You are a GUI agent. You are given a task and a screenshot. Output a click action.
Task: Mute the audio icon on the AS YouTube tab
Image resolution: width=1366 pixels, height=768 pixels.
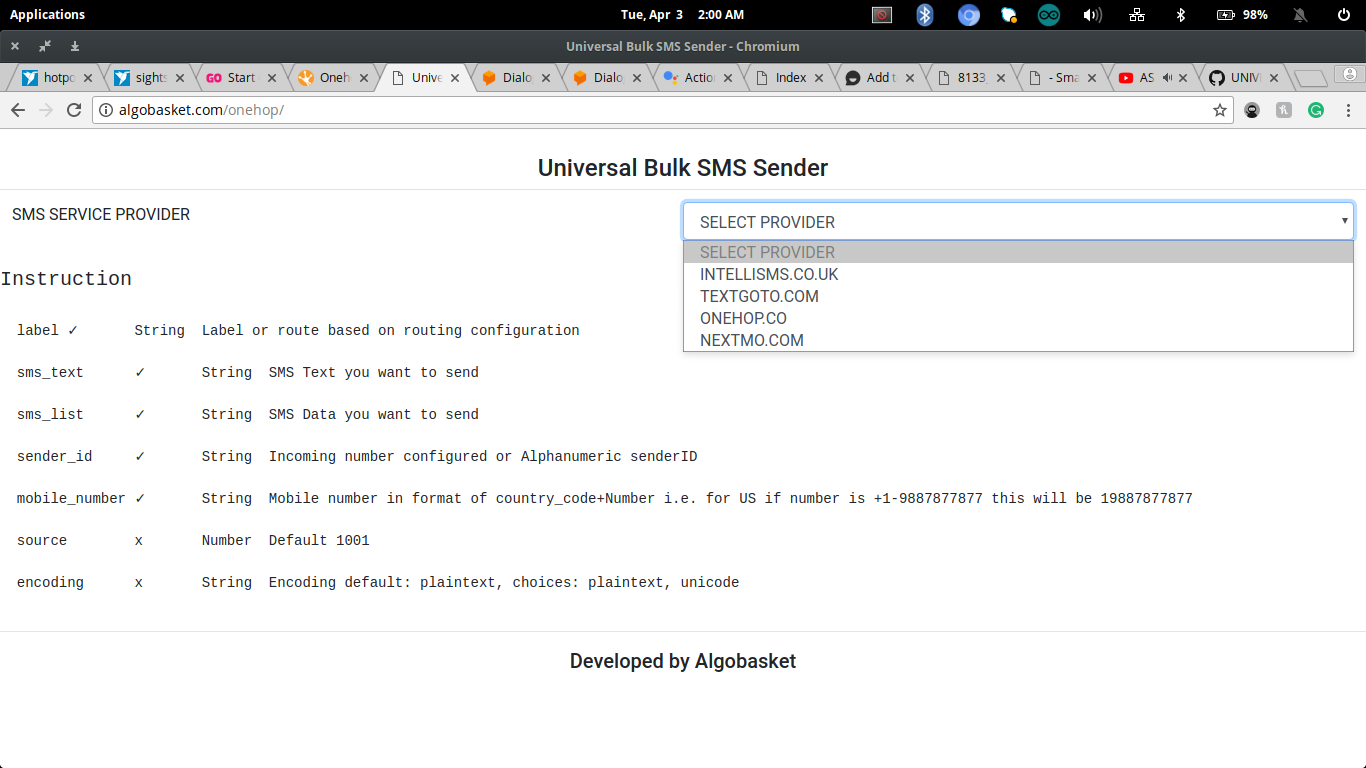tap(1167, 77)
